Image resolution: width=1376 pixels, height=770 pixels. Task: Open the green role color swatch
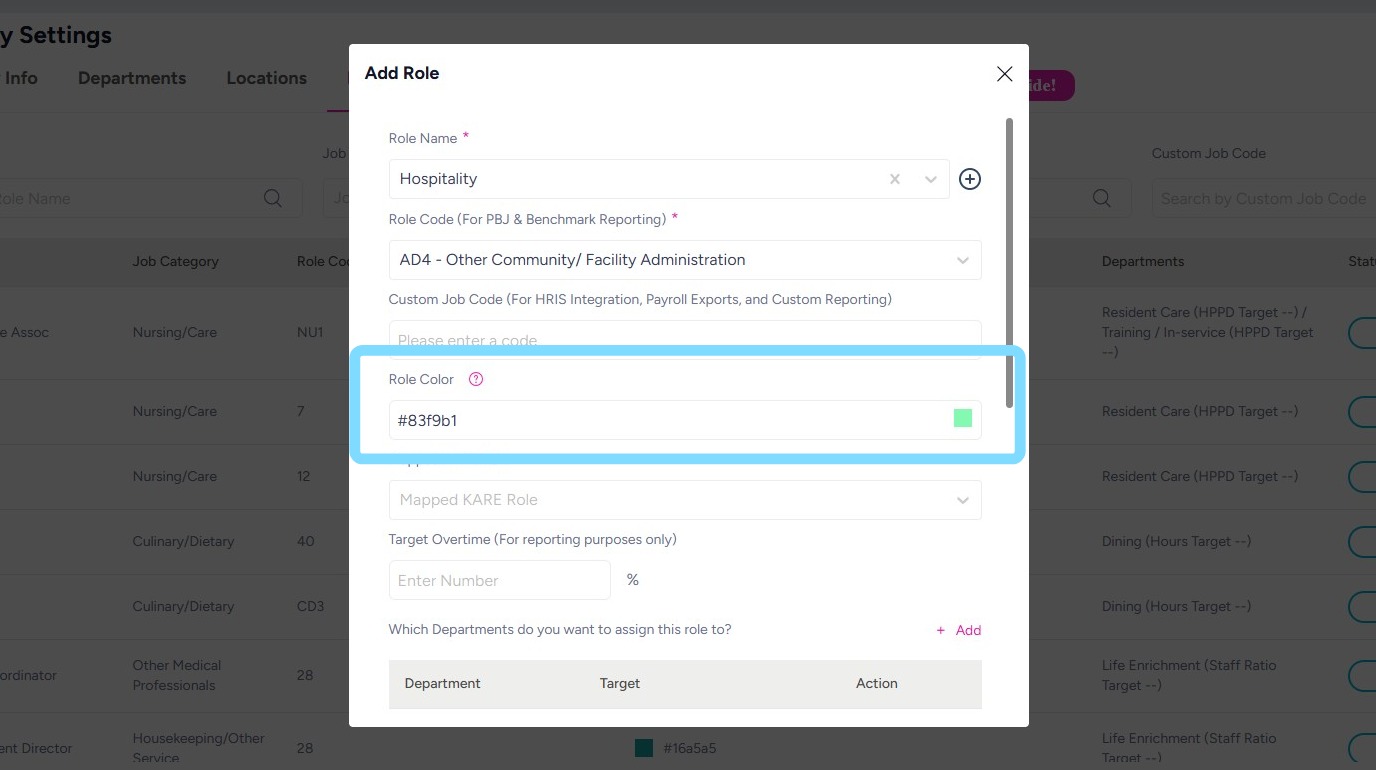coord(963,419)
